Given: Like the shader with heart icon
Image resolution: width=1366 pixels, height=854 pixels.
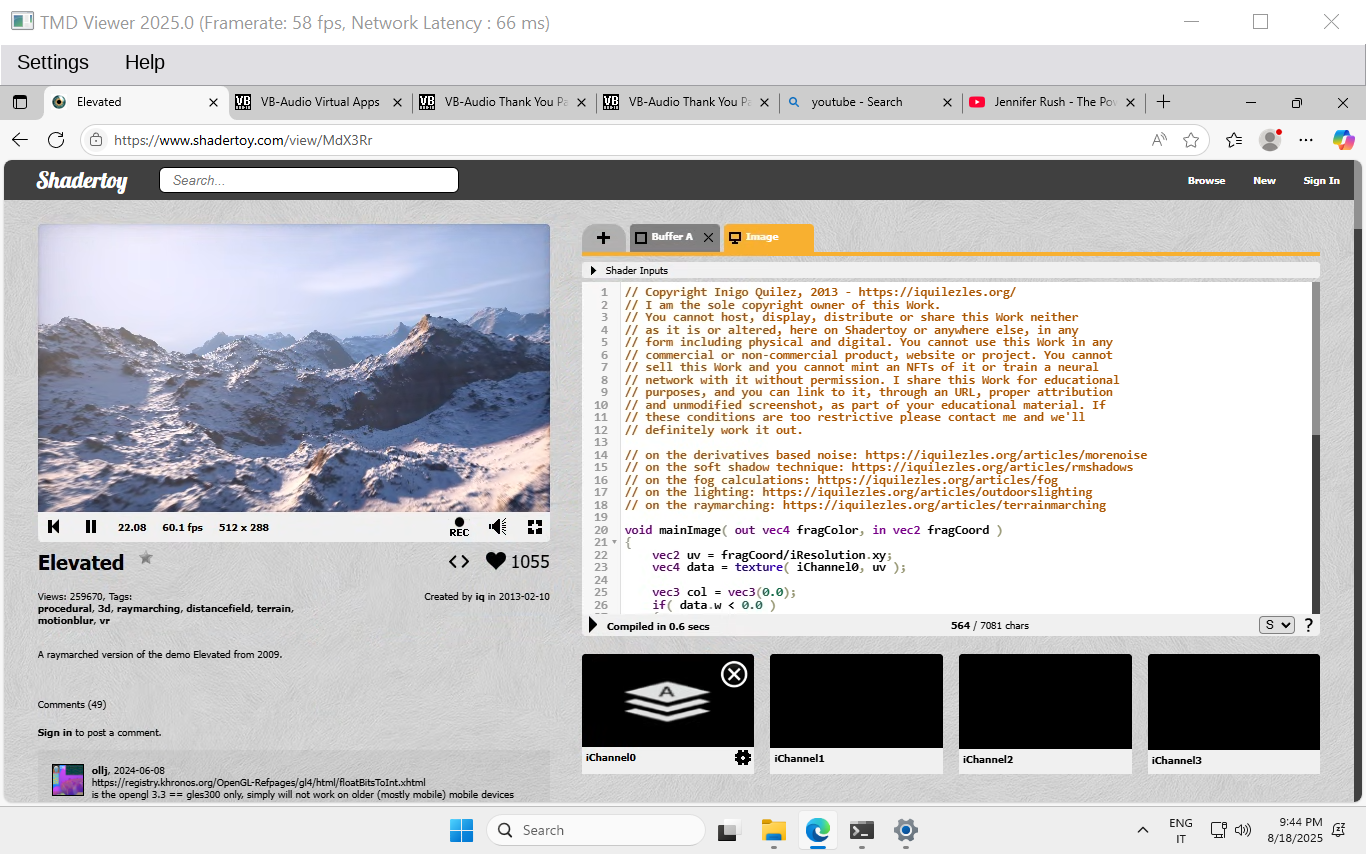Looking at the screenshot, I should (x=496, y=561).
